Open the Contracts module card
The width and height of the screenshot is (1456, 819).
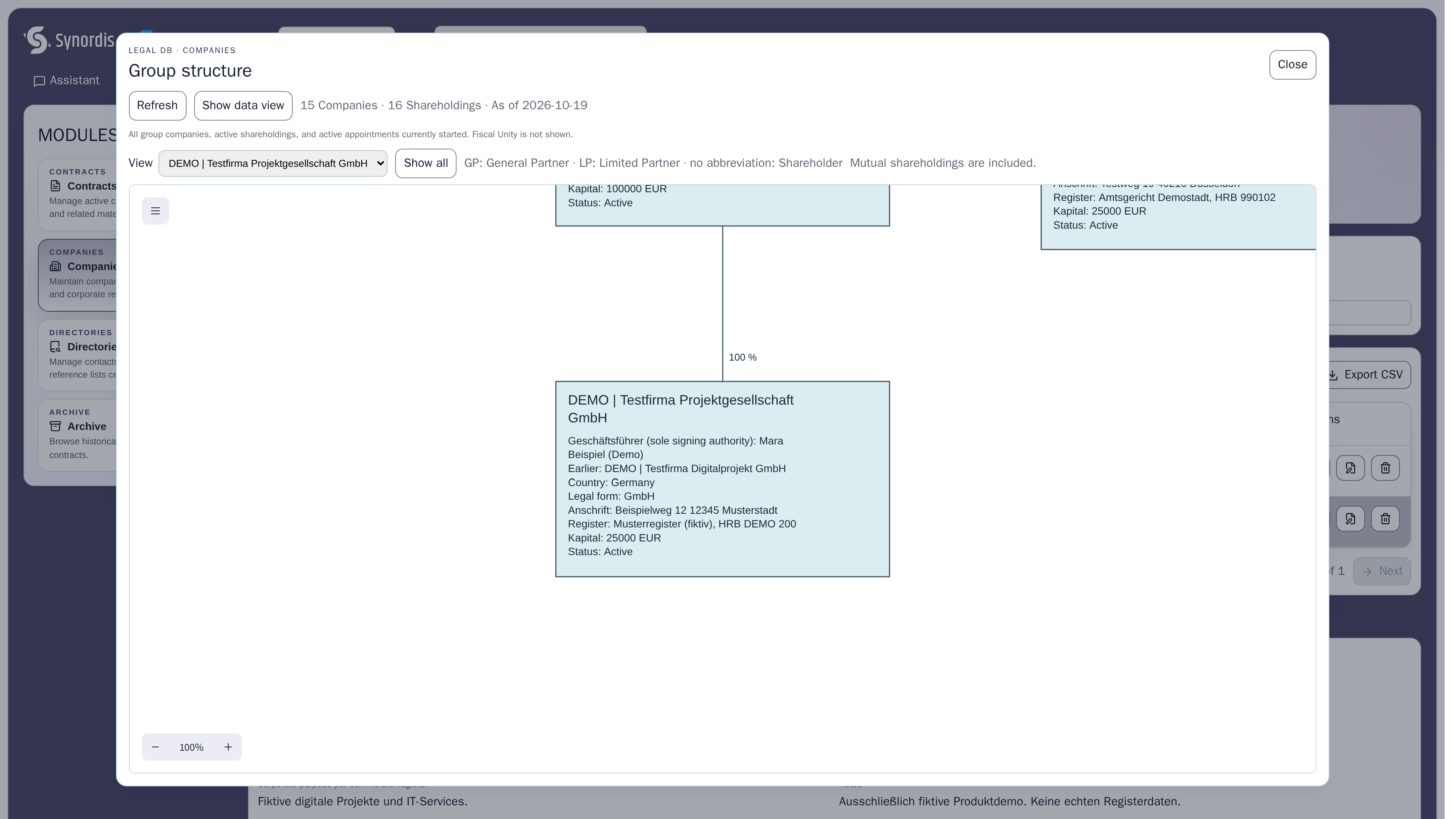point(77,195)
